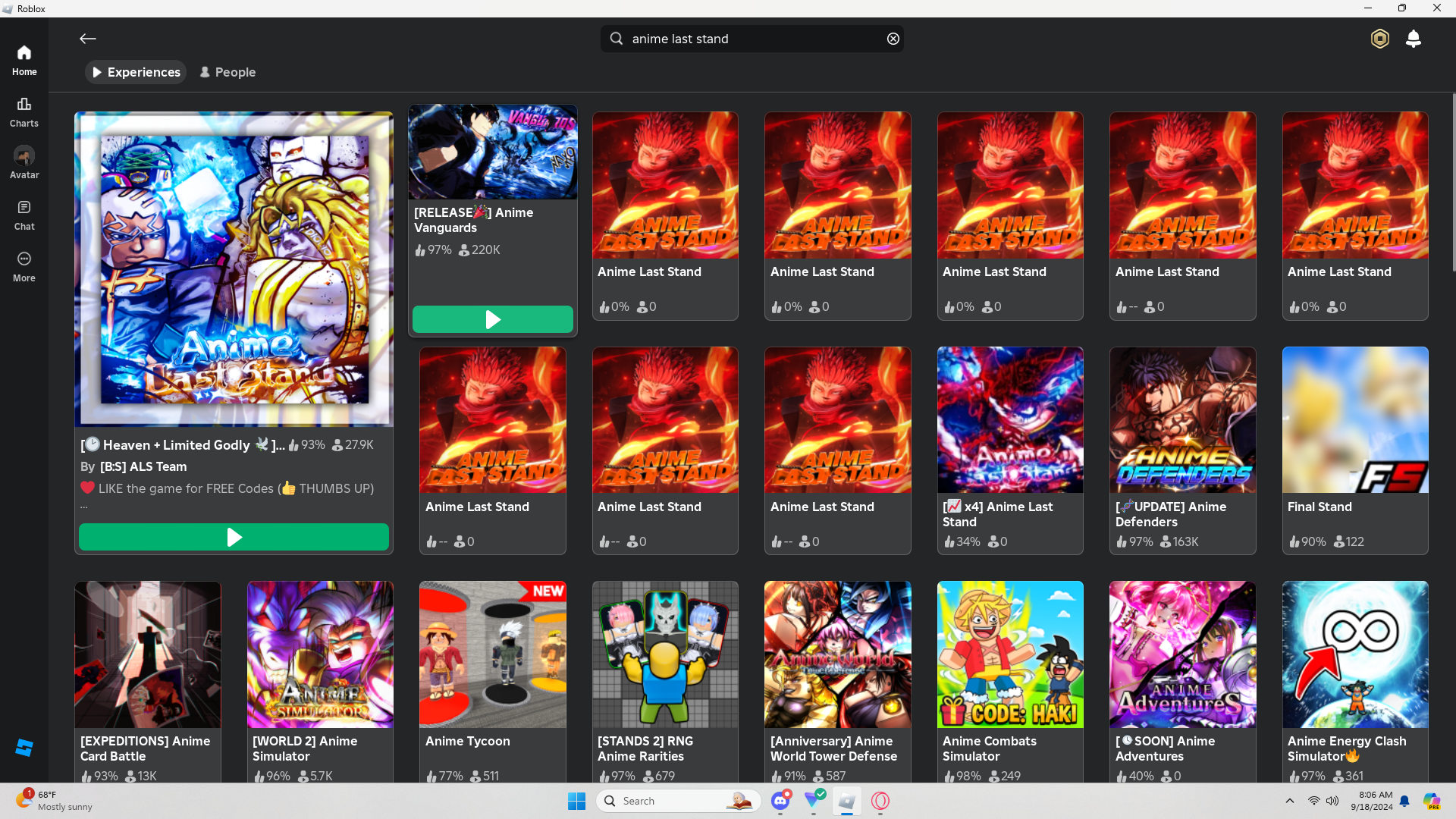Open the Robux icon in header
The image size is (1456, 819).
point(1379,39)
